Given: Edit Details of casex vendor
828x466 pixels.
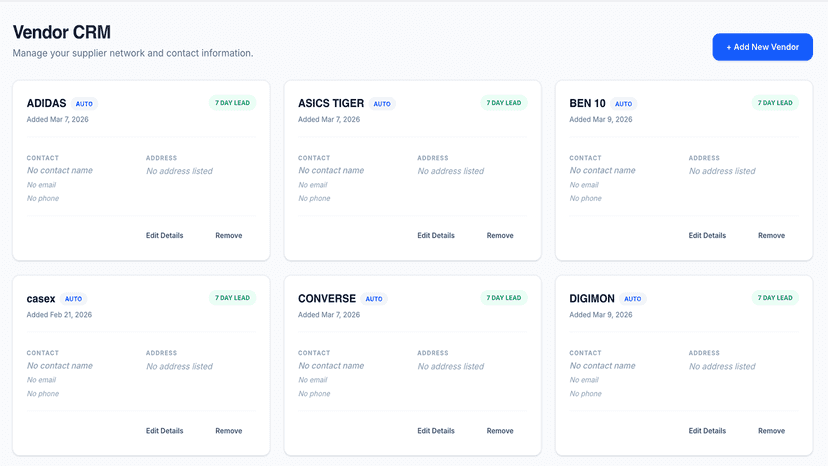Looking at the screenshot, I should click(x=164, y=431).
